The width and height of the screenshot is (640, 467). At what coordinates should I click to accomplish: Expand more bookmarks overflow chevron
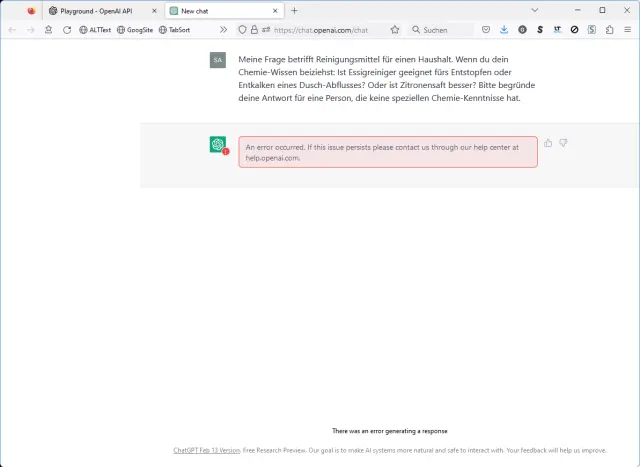223,30
